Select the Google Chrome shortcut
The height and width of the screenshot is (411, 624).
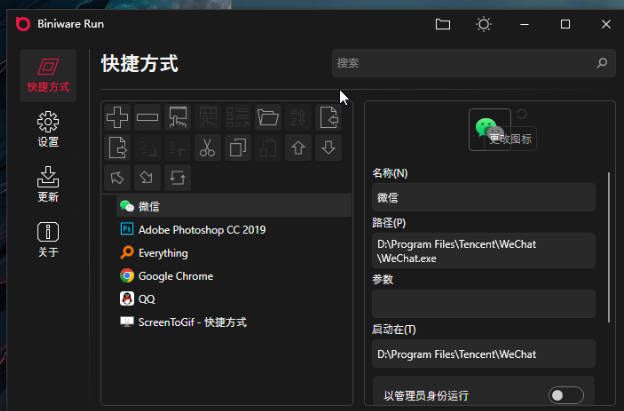[234, 276]
